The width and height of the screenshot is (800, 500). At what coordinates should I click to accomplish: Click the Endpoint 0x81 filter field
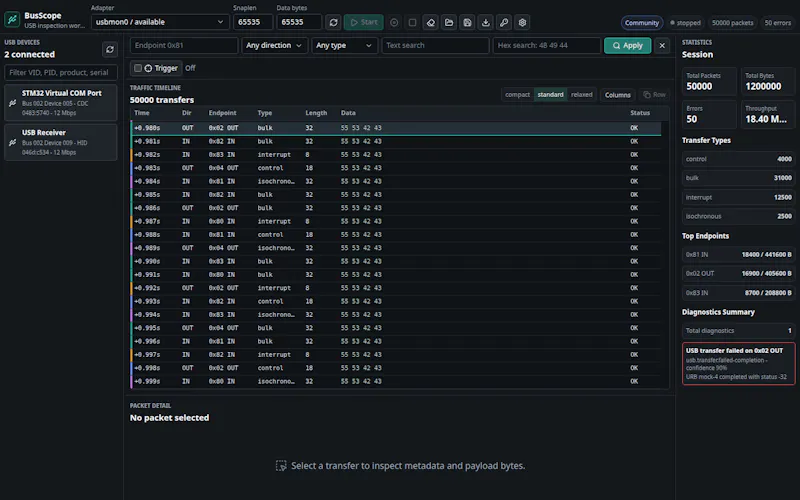tap(184, 45)
